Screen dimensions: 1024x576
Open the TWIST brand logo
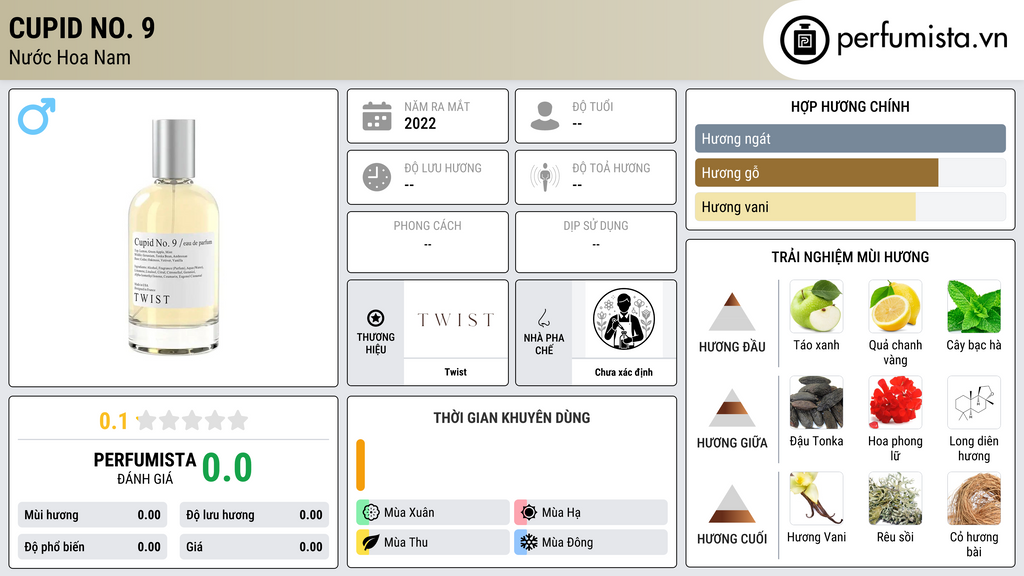(456, 319)
